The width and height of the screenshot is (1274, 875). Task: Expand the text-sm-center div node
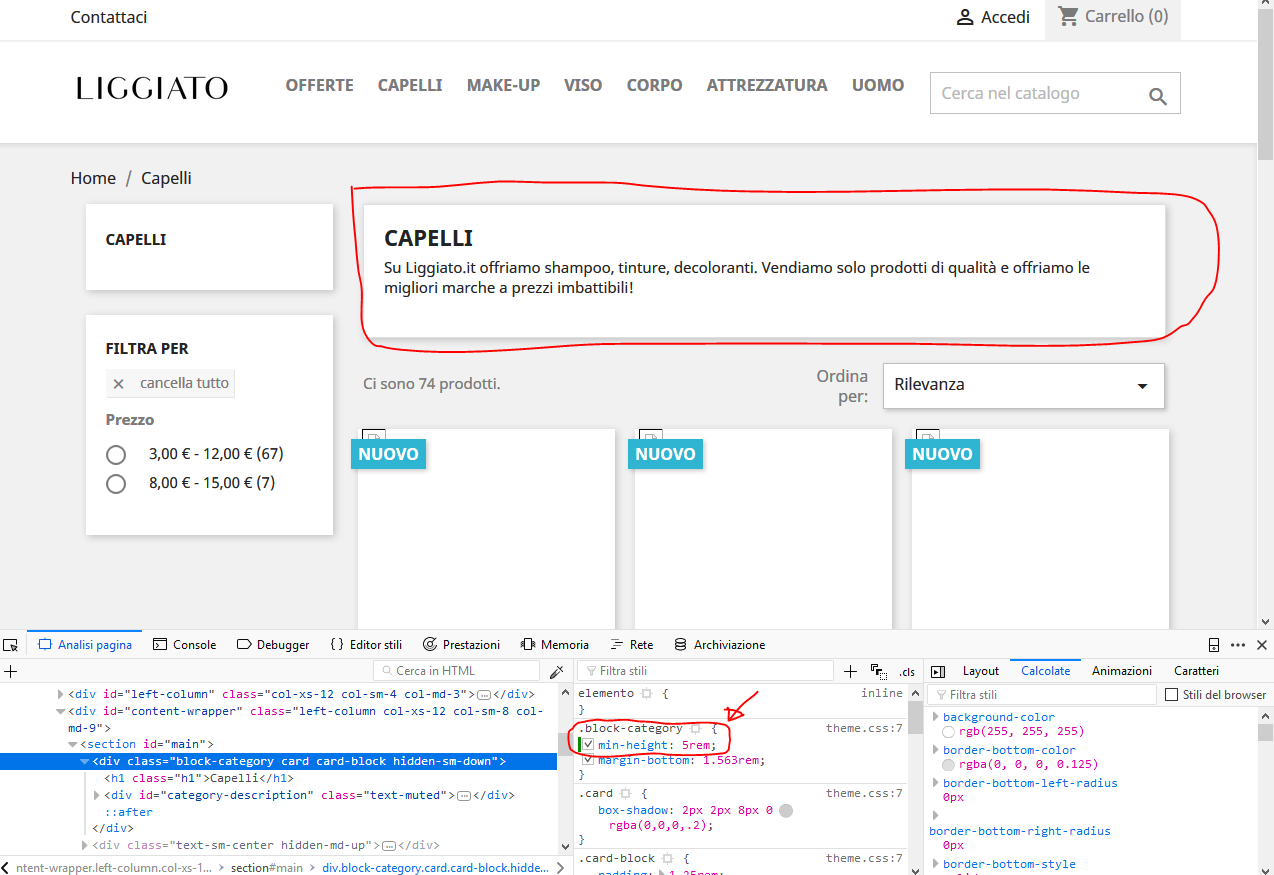pyautogui.click(x=85, y=845)
